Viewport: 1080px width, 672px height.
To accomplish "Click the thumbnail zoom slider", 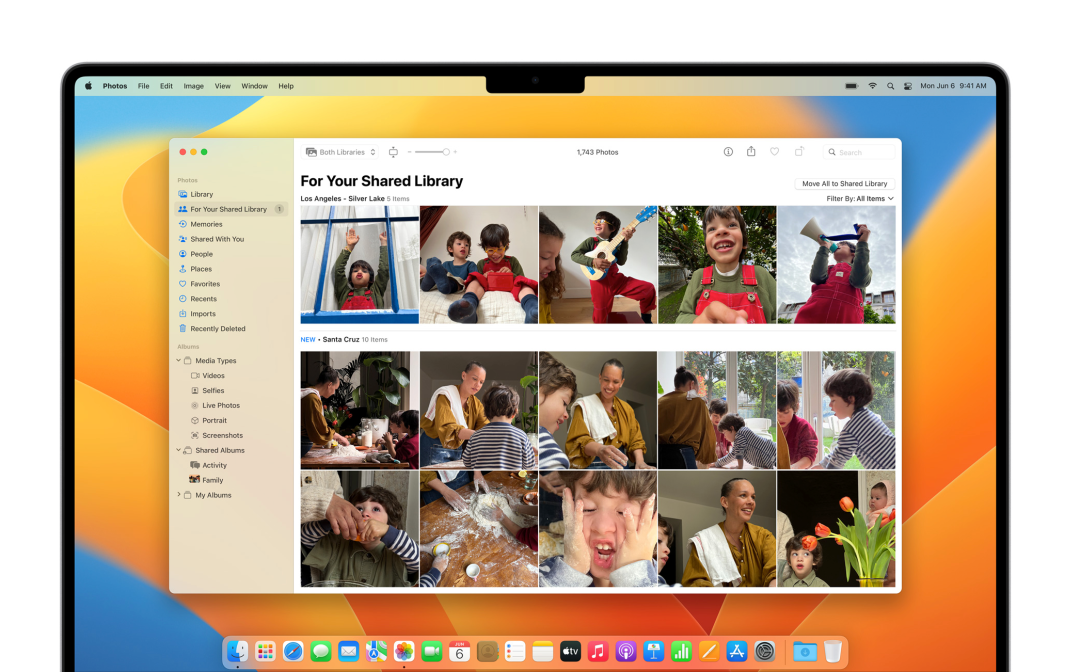I will pyautogui.click(x=432, y=152).
